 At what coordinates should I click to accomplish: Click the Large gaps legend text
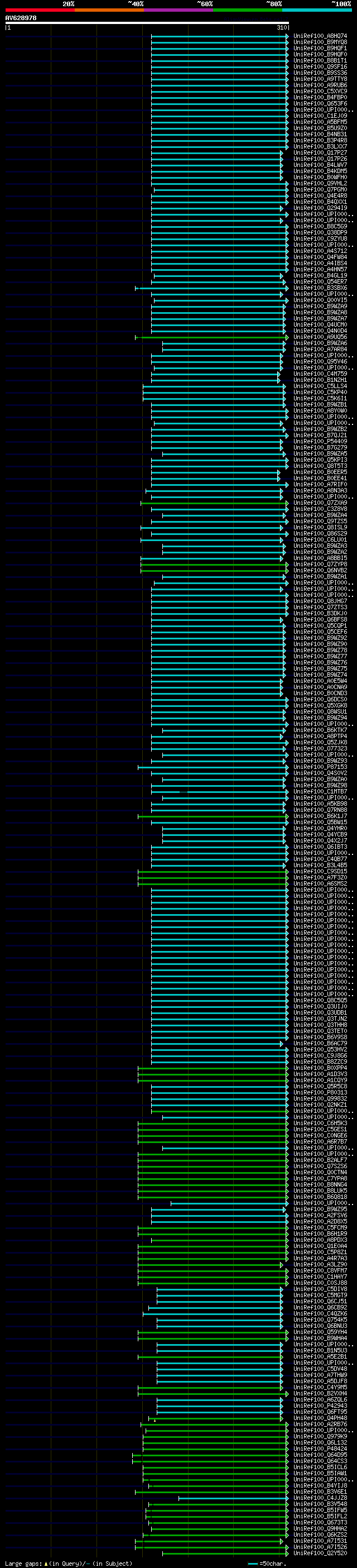[69, 1563]
